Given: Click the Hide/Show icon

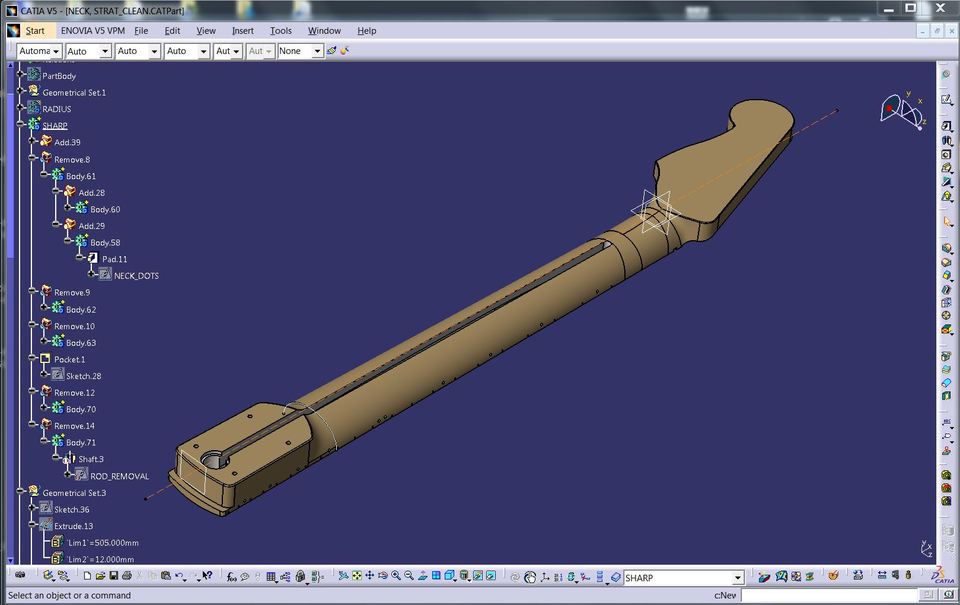Looking at the screenshot, I should [478, 576].
